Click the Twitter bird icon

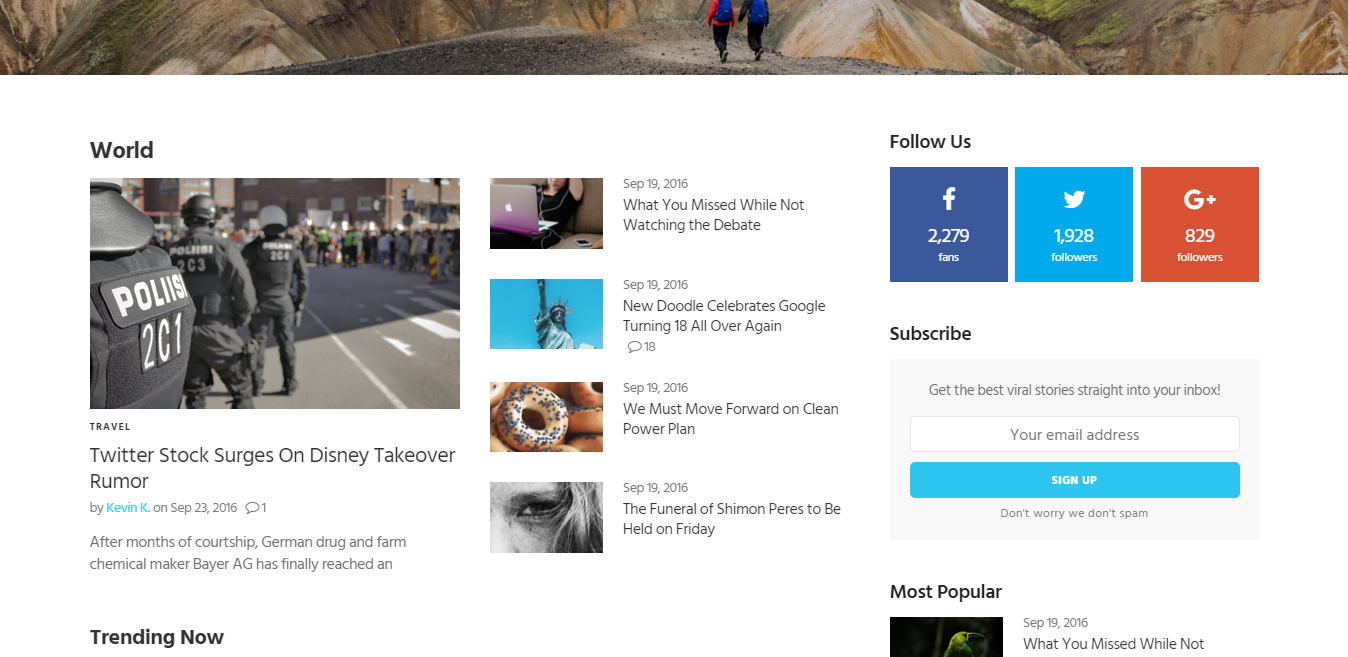click(1074, 199)
